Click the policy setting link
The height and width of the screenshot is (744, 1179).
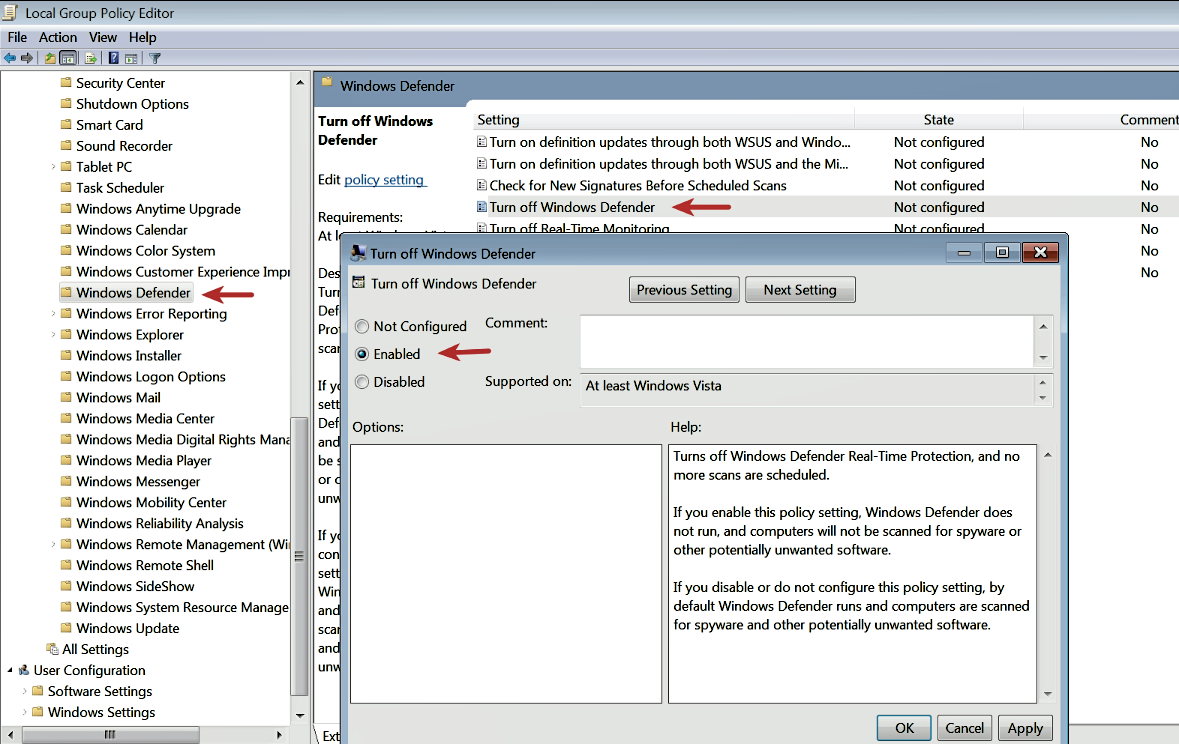tap(384, 180)
